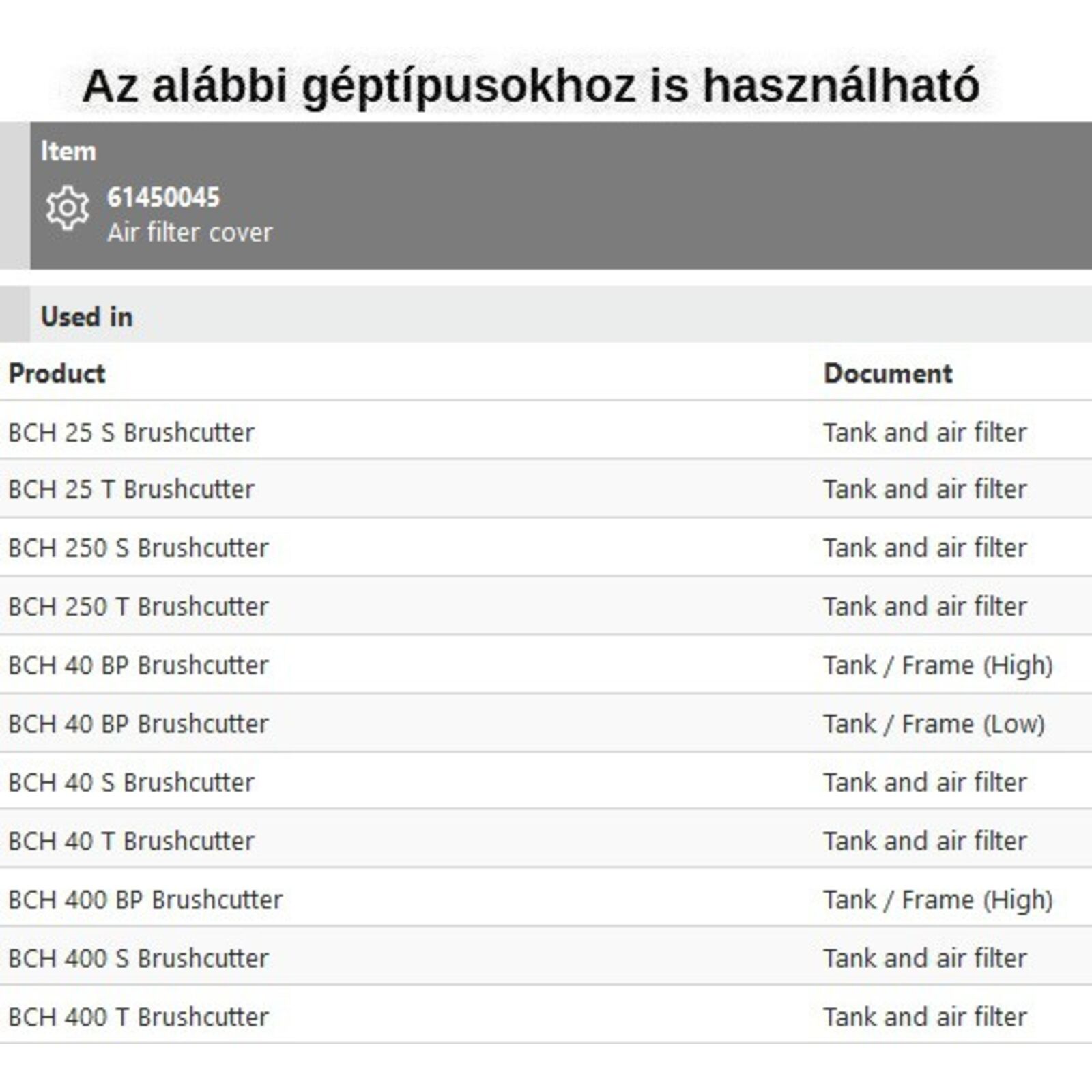Open Tank / Frame (High) for BCH 400 BP
The image size is (1092, 1092).
938,900
